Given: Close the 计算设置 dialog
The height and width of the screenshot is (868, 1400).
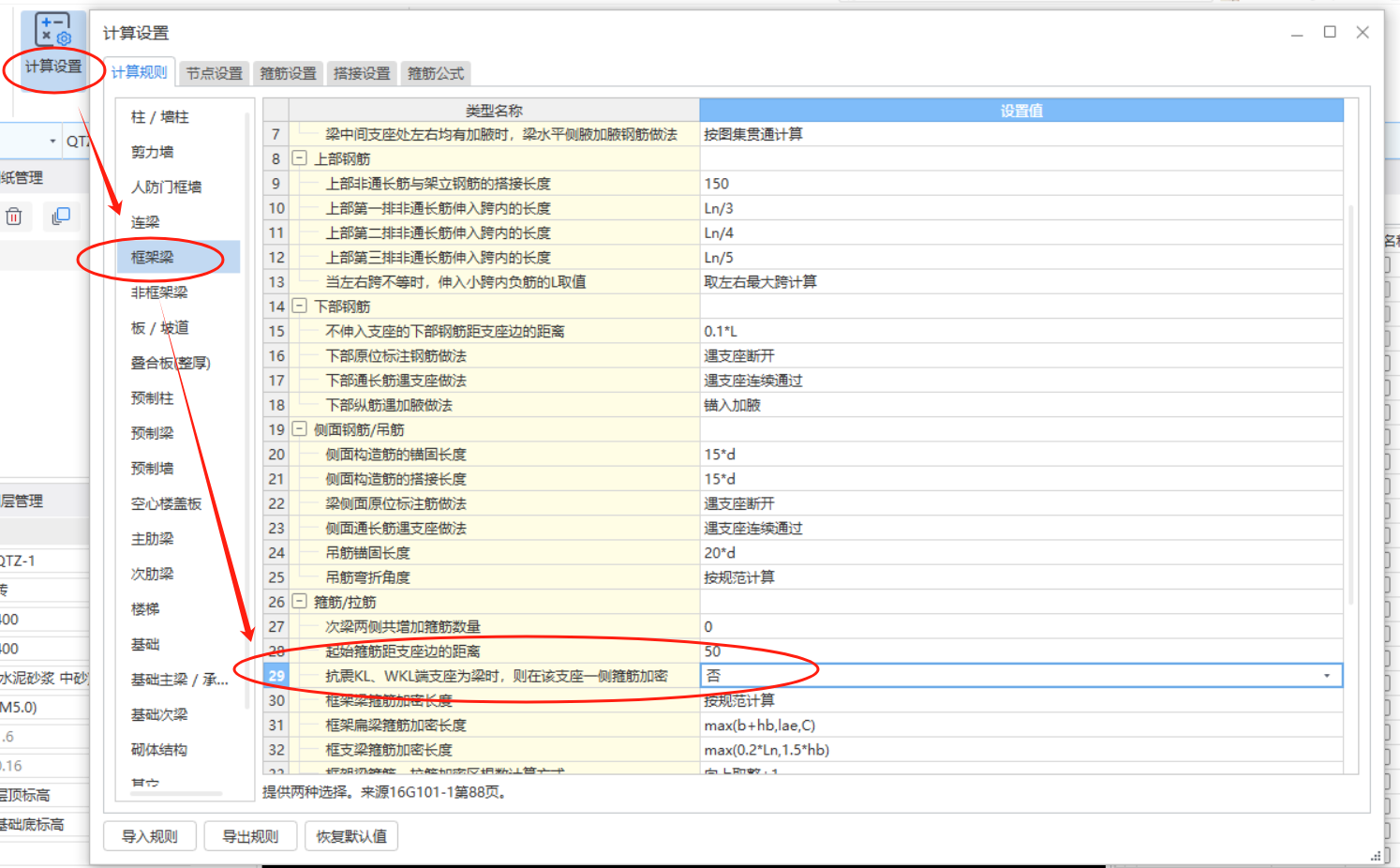Looking at the screenshot, I should click(x=1363, y=32).
